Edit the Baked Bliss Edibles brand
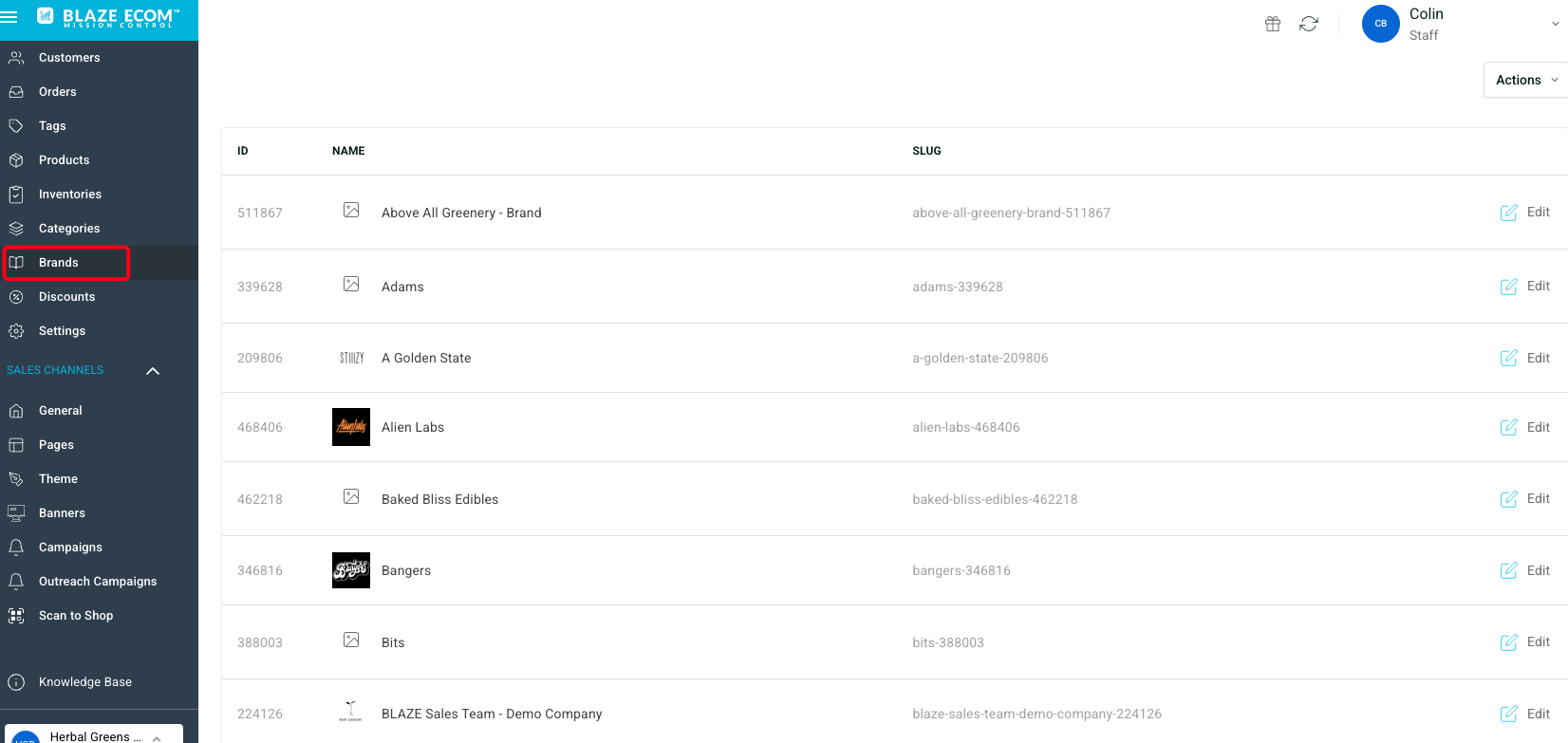The width and height of the screenshot is (1568, 743). (1525, 499)
